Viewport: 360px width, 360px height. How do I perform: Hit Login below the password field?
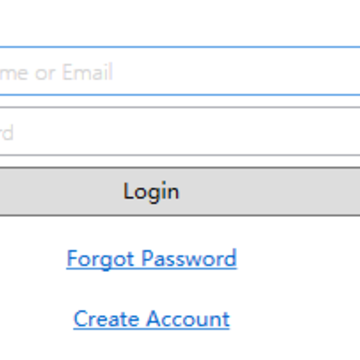click(x=180, y=192)
